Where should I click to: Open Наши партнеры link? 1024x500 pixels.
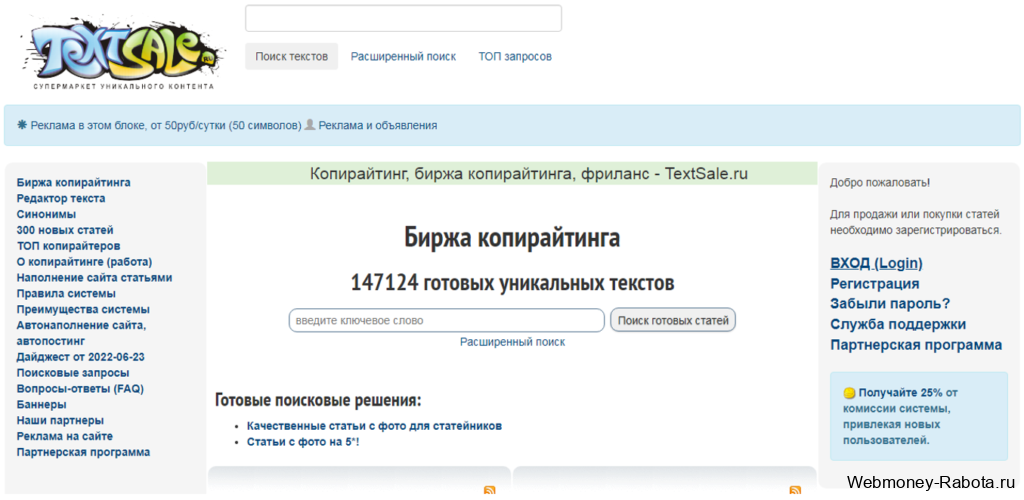[x=60, y=420]
